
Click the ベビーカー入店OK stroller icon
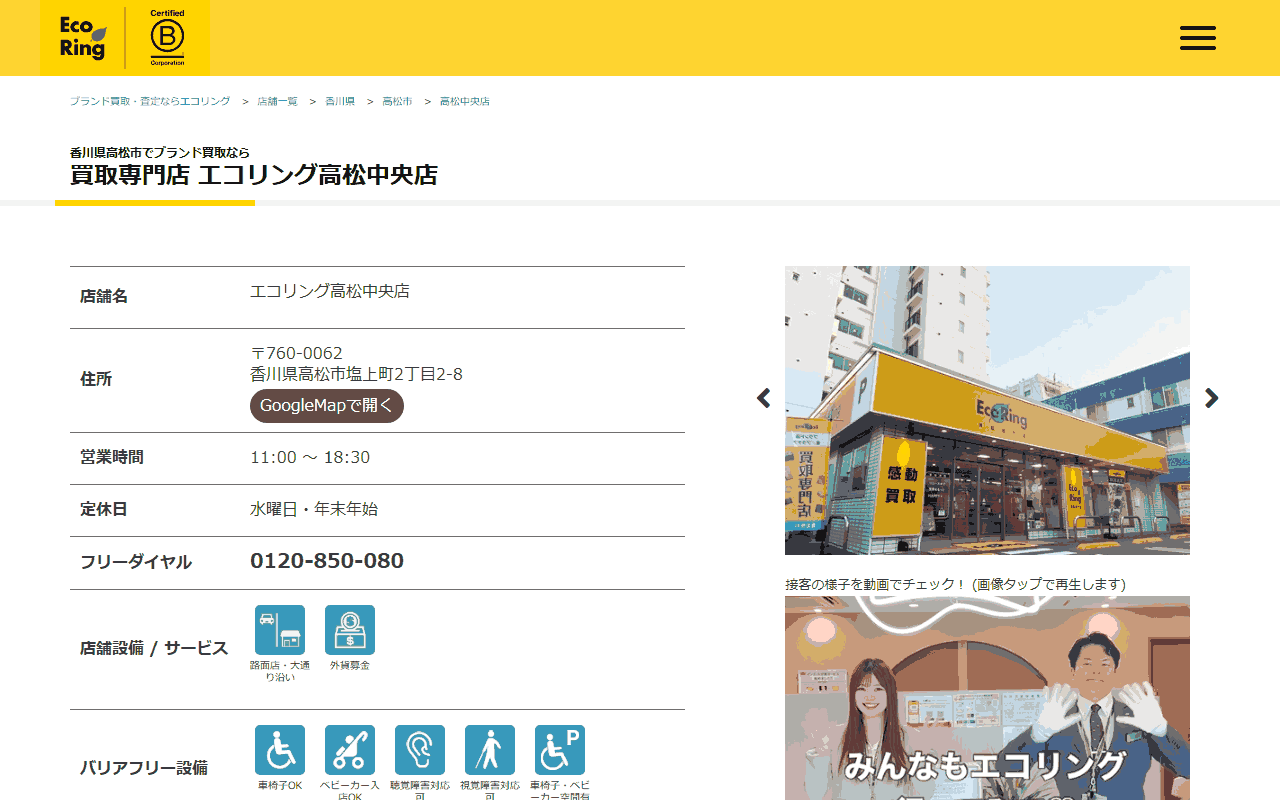pos(350,750)
